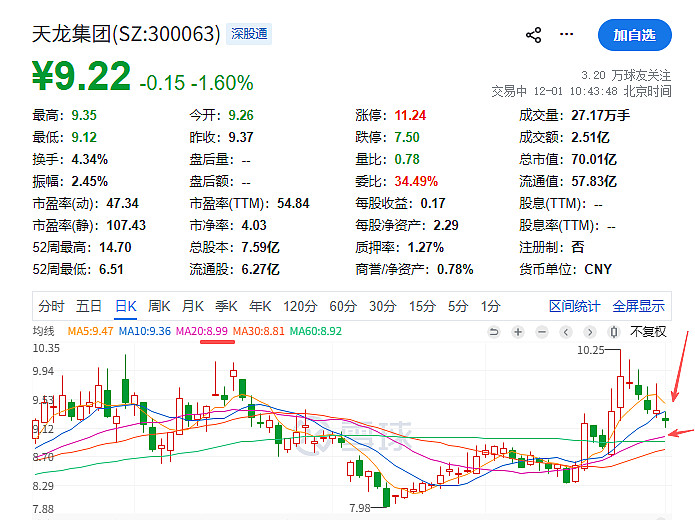Image resolution: width=695 pixels, height=520 pixels.
Task: Select the 日K chart tab
Action: [126, 306]
